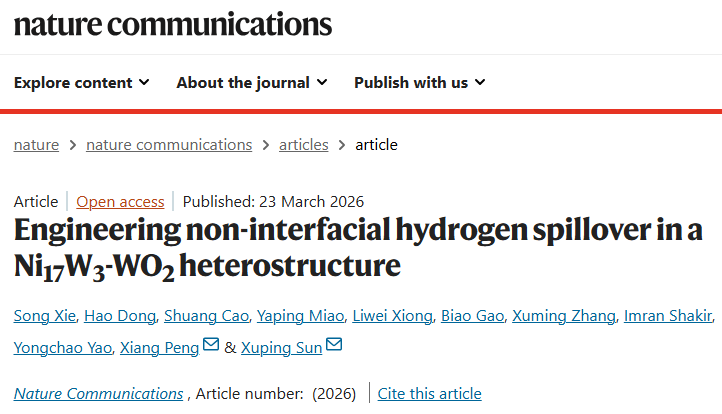Navigate to articles breadcrumb
This screenshot has width=722, height=414.
click(x=303, y=145)
